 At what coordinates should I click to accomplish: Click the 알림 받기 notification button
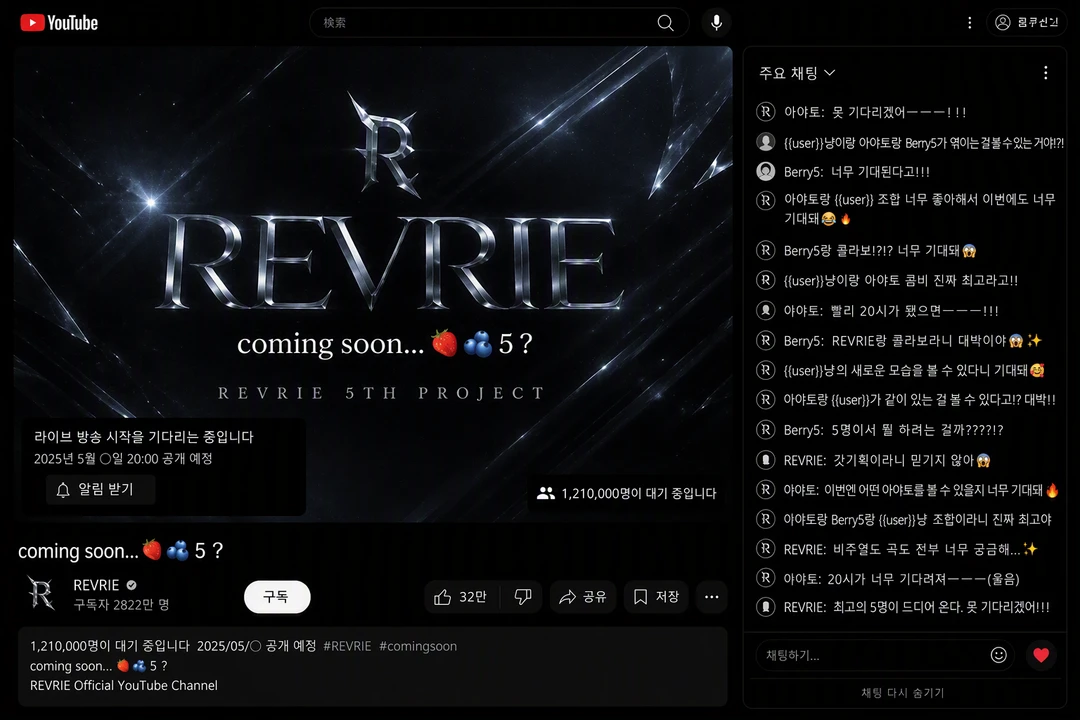pos(101,490)
